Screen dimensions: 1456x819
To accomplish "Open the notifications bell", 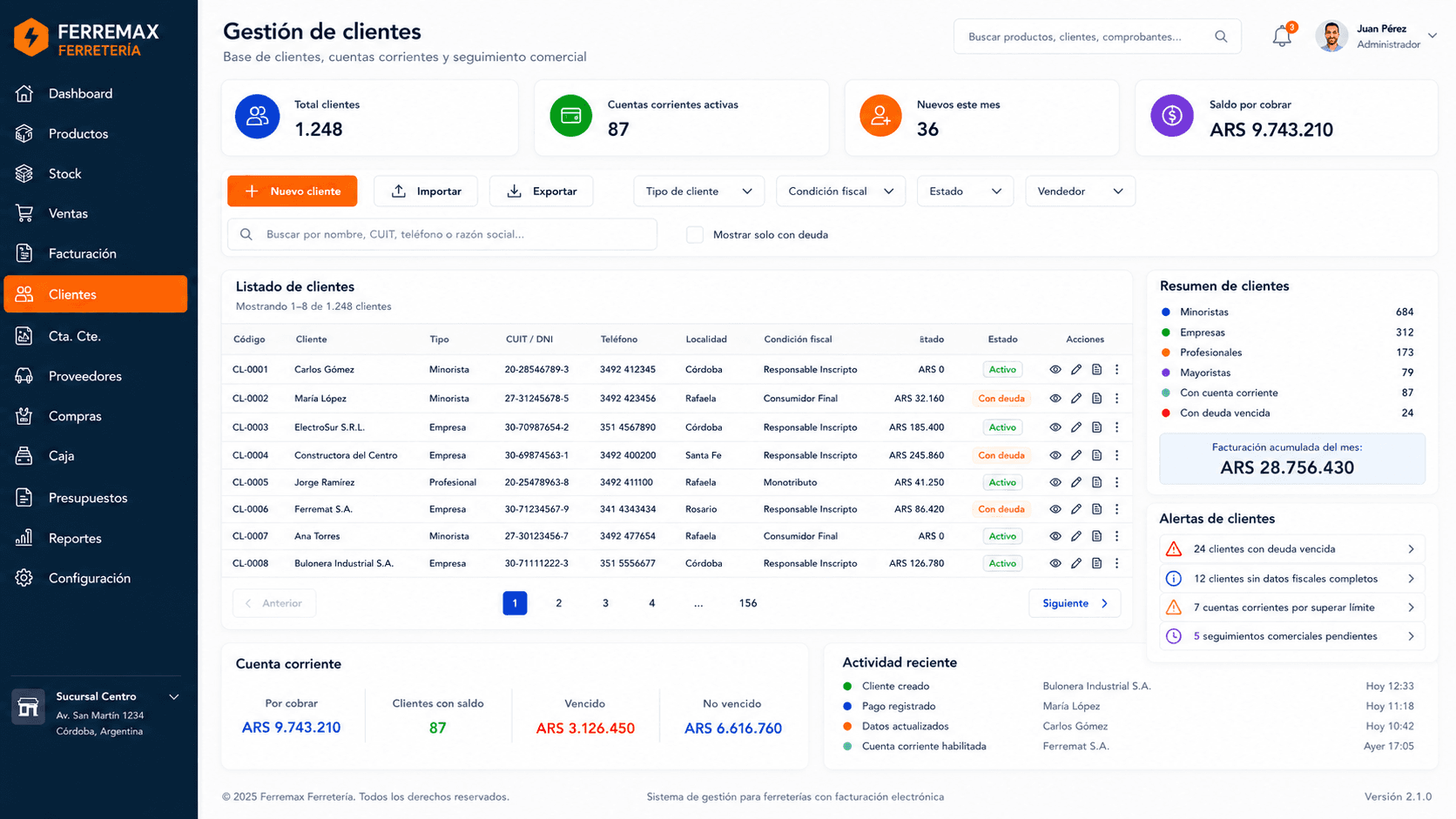I will pos(1281,37).
